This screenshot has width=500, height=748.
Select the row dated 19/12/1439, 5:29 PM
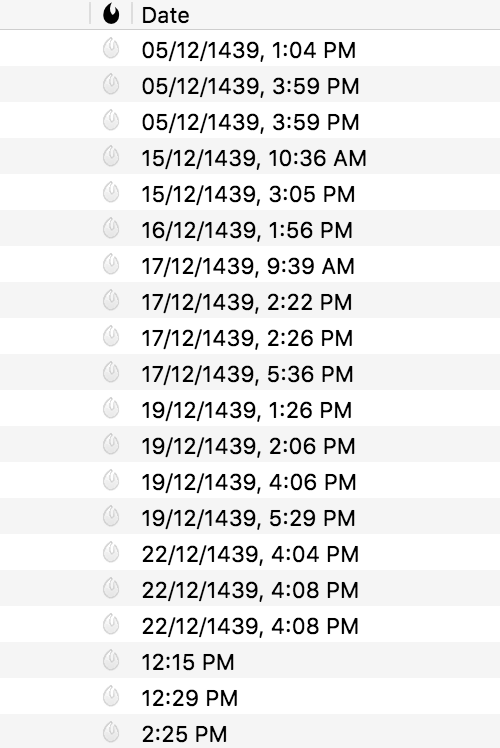click(x=250, y=517)
